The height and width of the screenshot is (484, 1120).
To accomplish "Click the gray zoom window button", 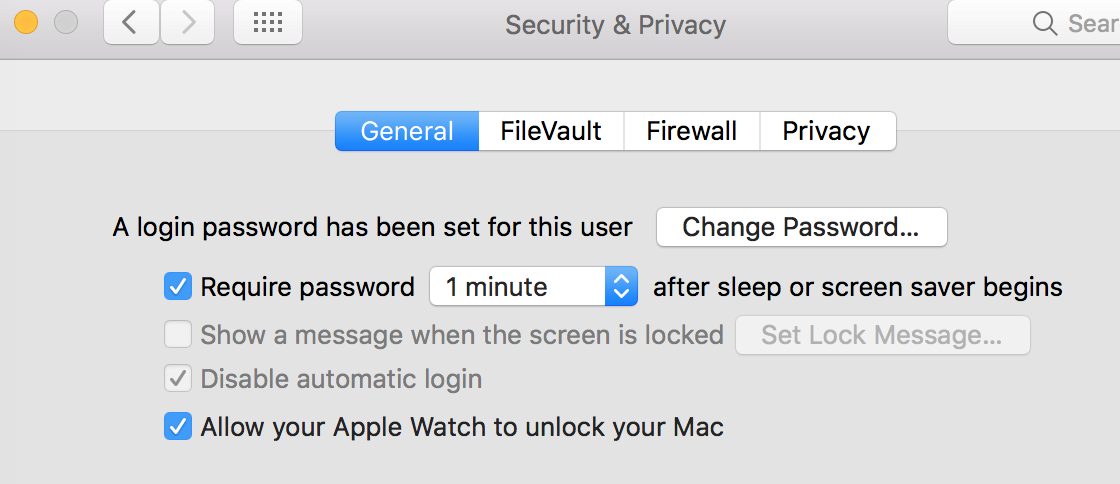I will click(x=66, y=22).
